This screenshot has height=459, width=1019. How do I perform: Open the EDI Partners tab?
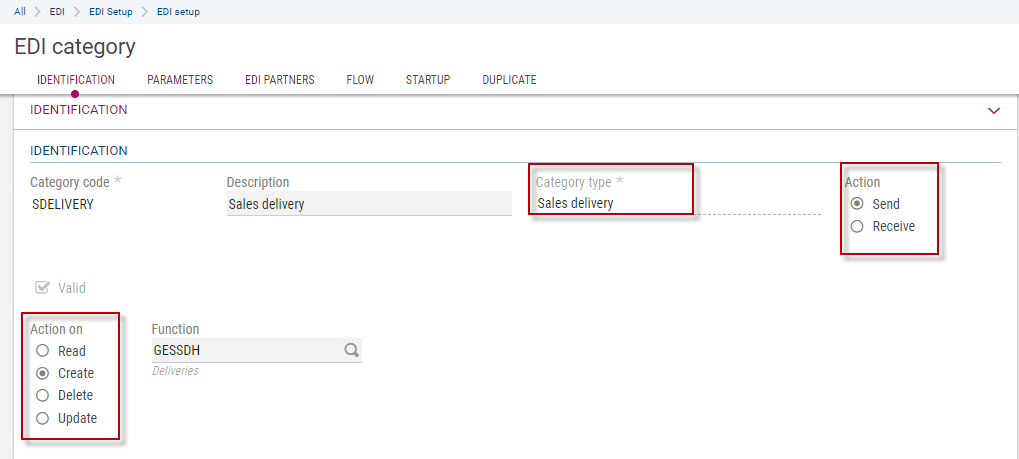[x=280, y=80]
